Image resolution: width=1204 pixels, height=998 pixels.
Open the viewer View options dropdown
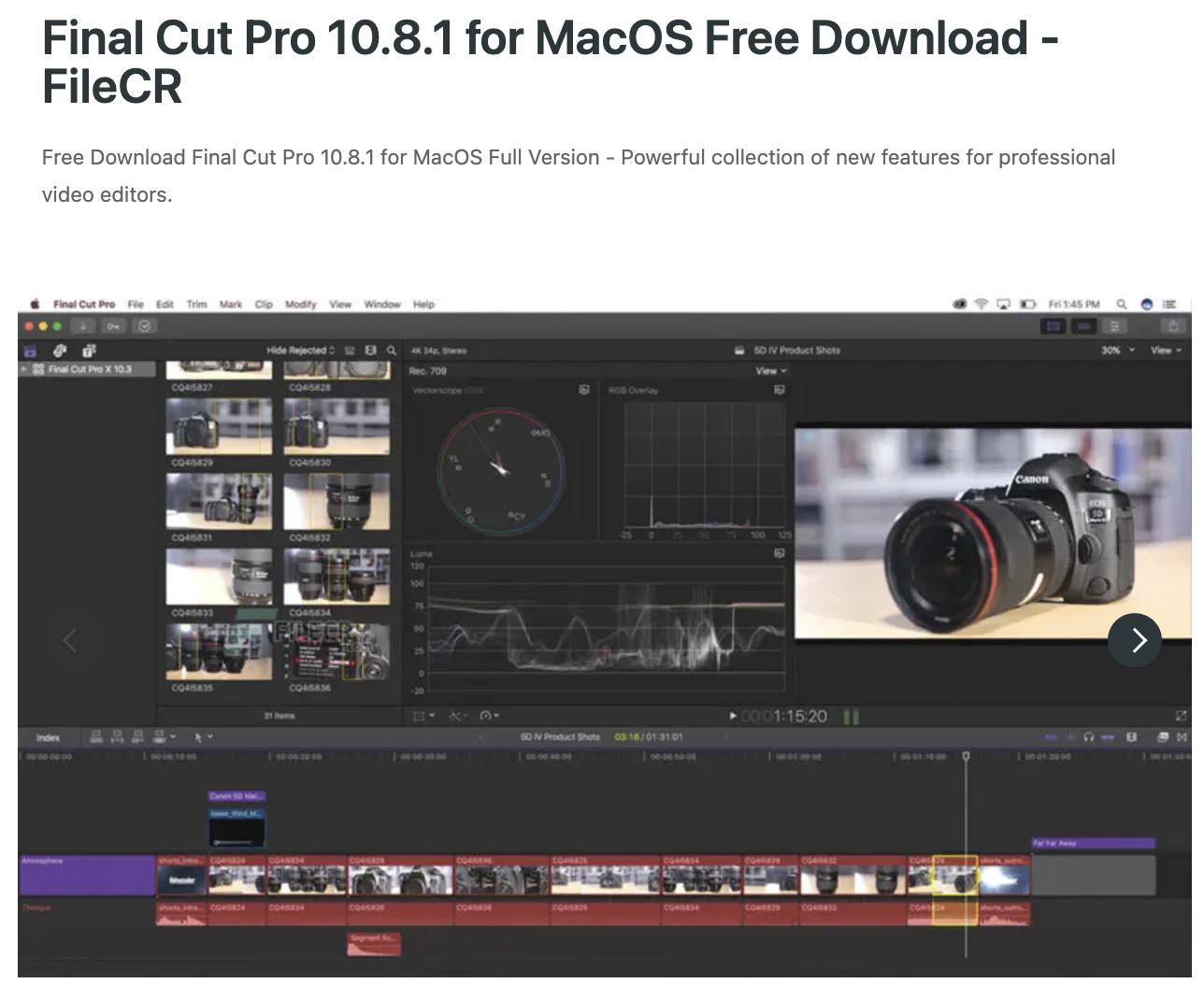(1166, 350)
